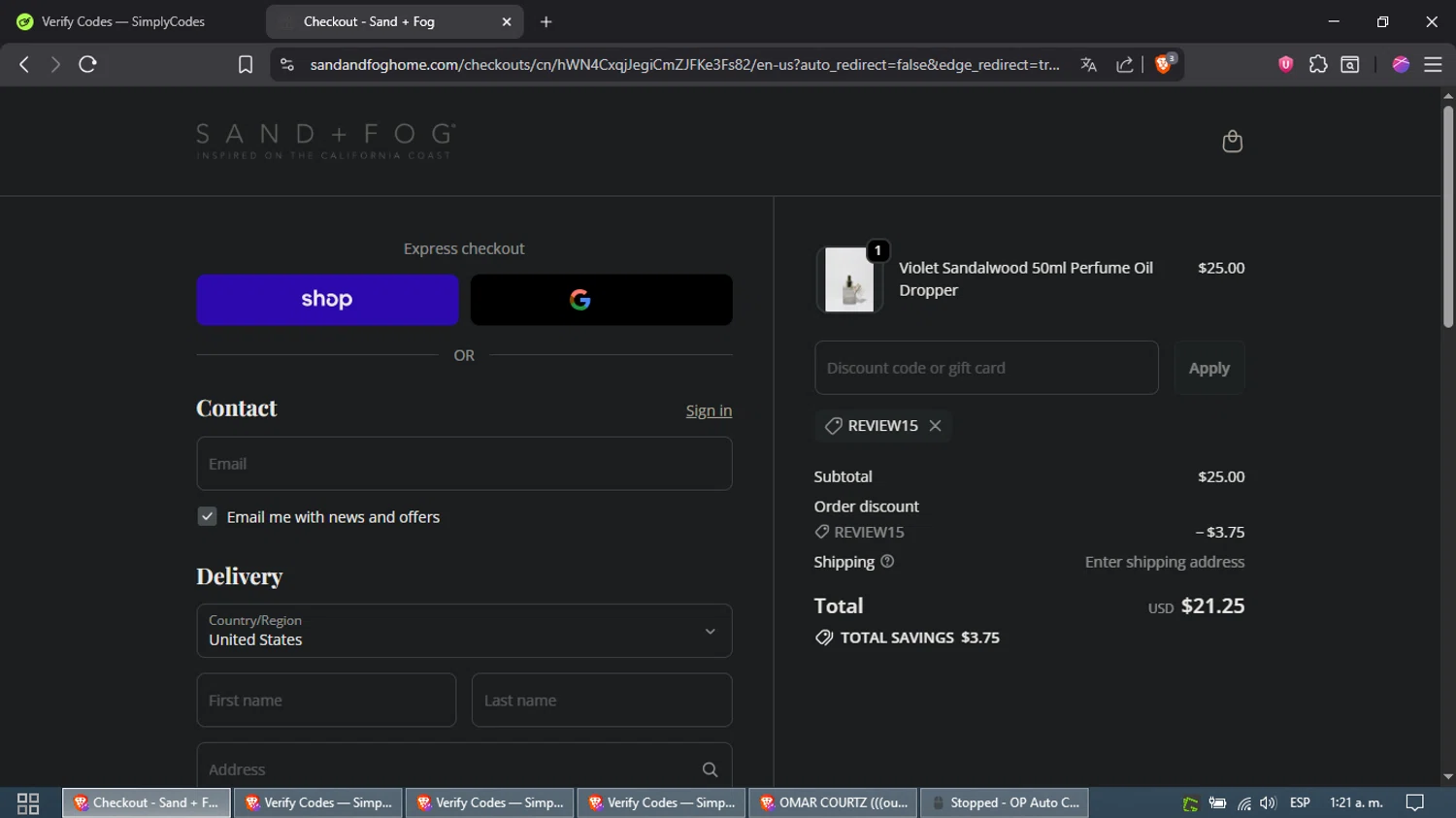Open the browser hamburger menu
Viewport: 1456px width, 818px height.
(1433, 64)
